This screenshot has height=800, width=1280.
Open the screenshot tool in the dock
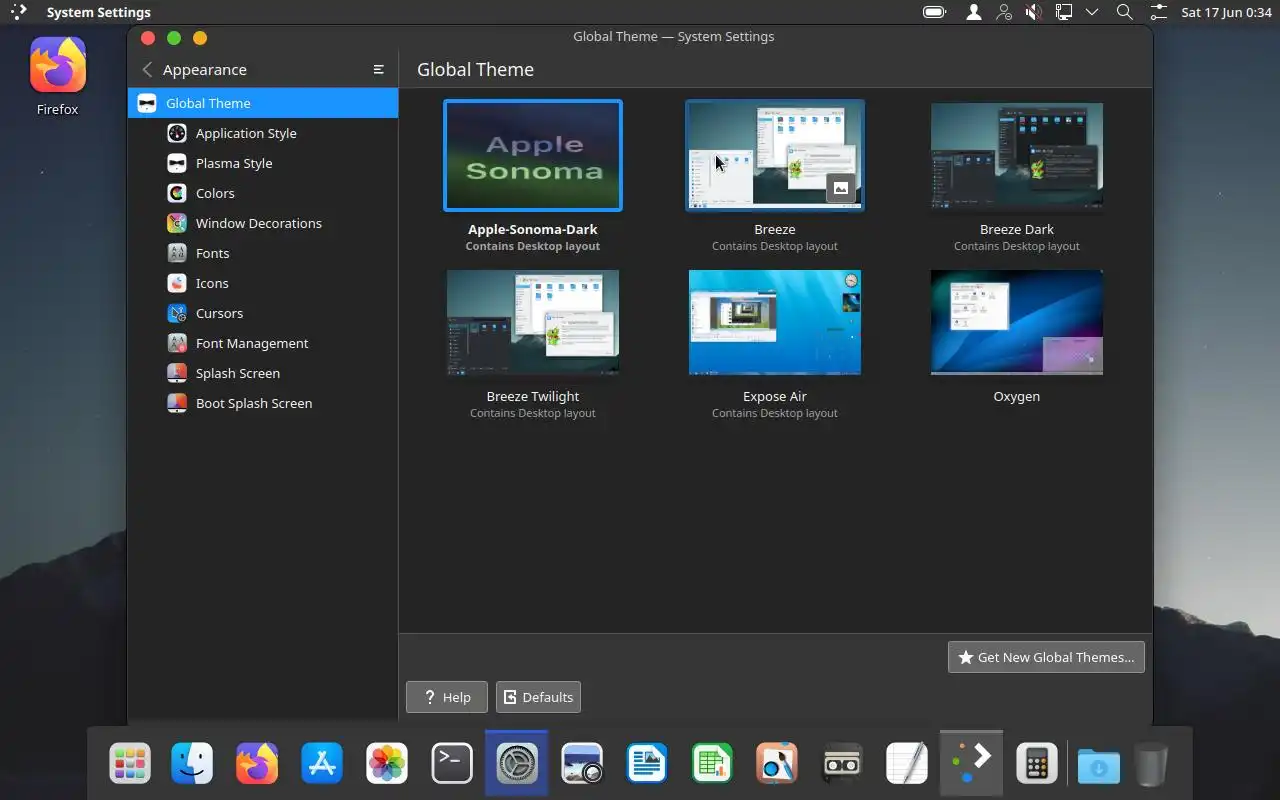tap(582, 764)
